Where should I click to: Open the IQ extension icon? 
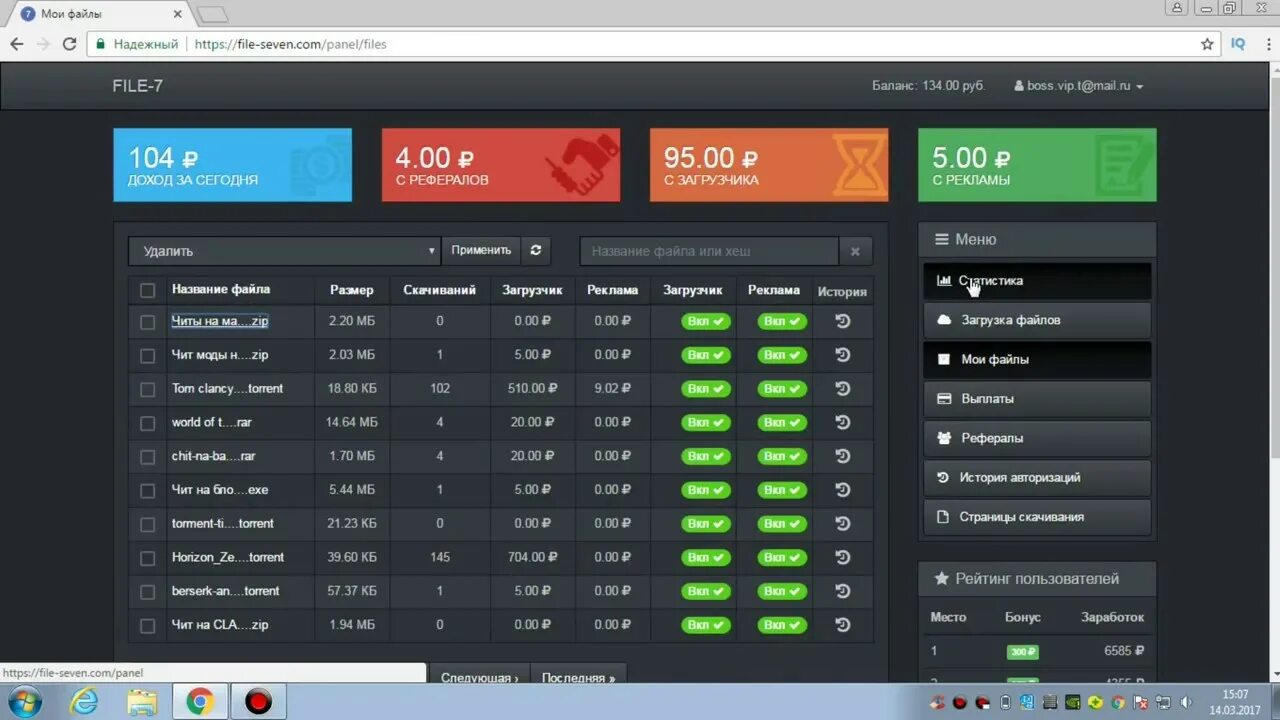[1237, 44]
